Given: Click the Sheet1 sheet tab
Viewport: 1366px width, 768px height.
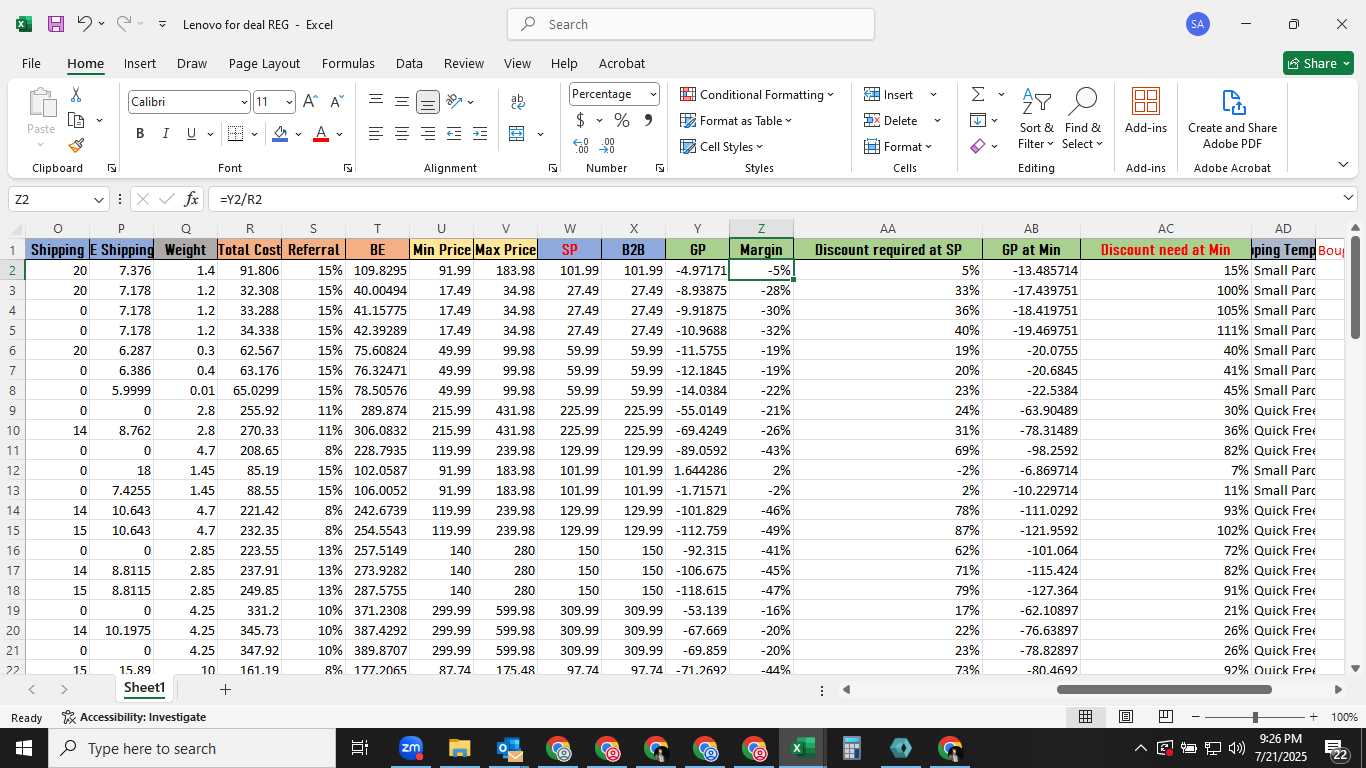Looking at the screenshot, I should (x=144, y=688).
